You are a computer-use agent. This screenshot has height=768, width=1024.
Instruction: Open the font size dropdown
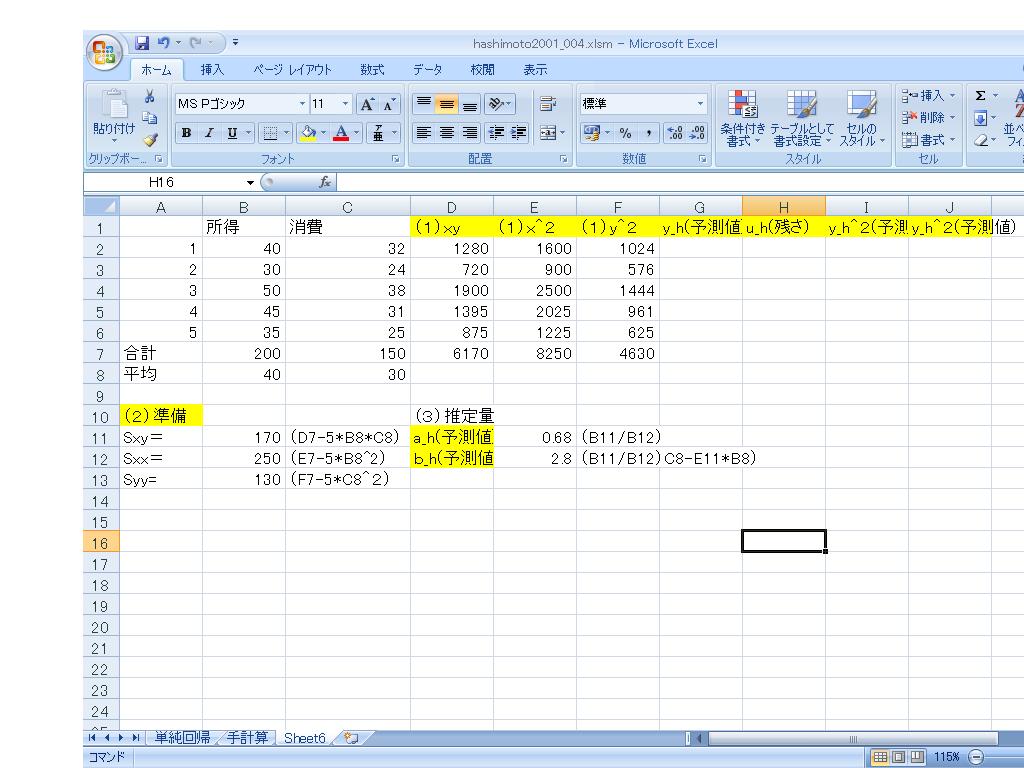(x=345, y=104)
